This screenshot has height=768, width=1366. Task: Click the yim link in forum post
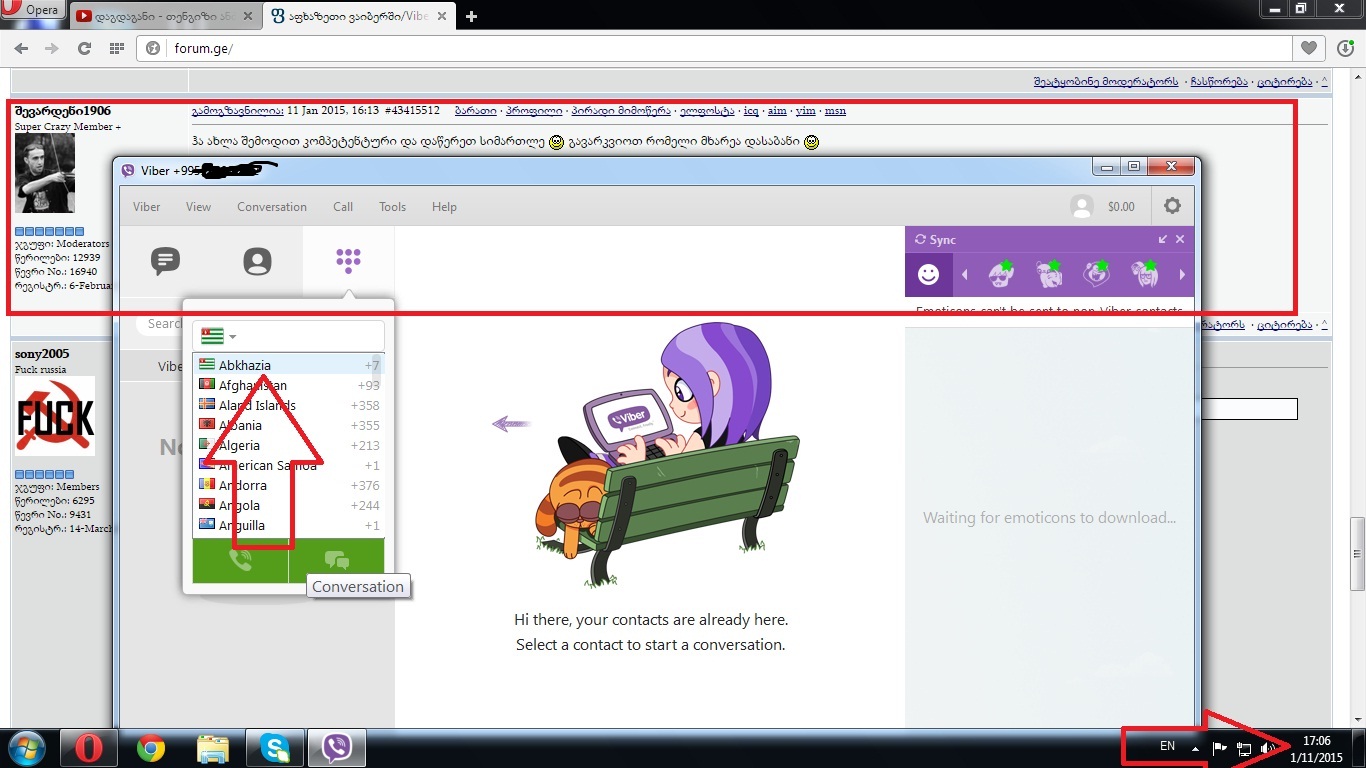[x=805, y=111]
